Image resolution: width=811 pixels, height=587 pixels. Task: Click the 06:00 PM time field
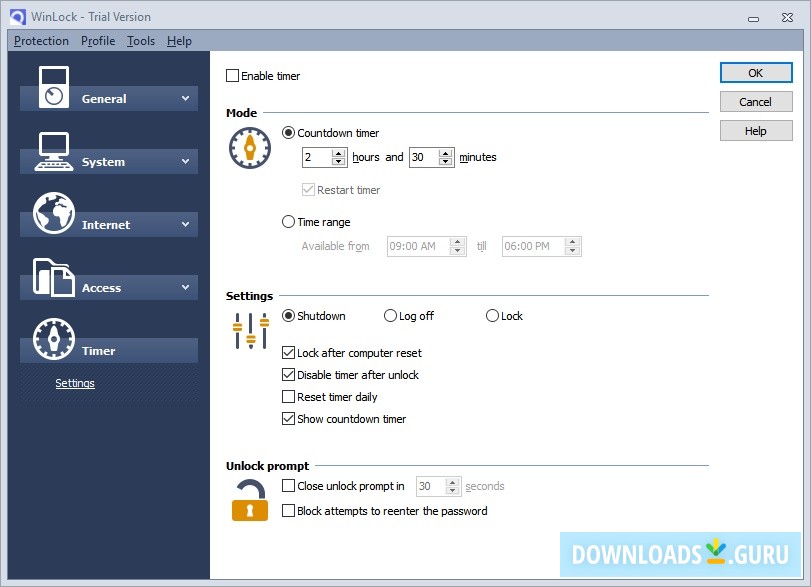pos(533,246)
